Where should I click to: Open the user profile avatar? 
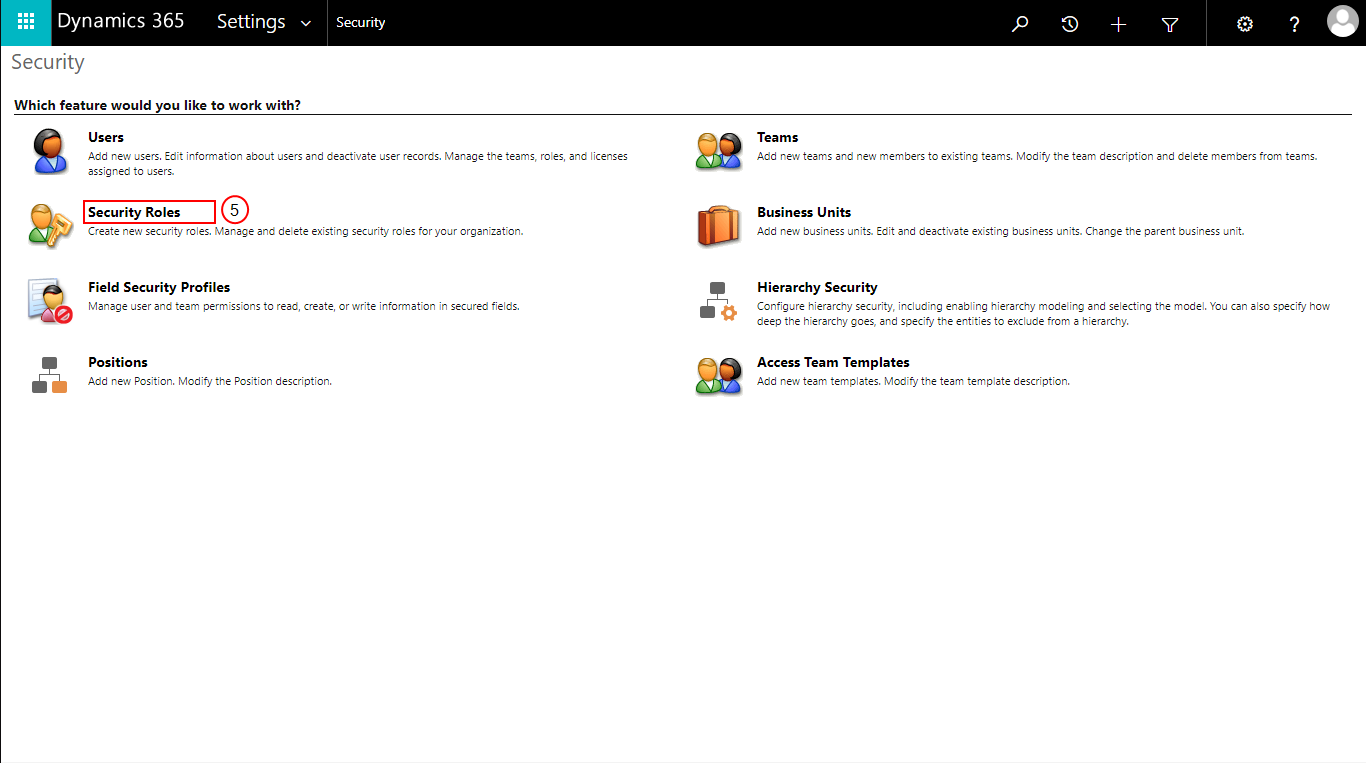pyautogui.click(x=1342, y=22)
